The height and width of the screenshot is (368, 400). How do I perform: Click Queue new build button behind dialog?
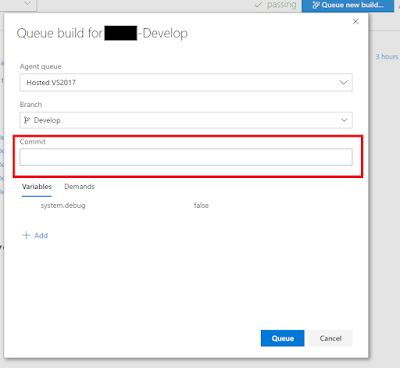point(348,5)
